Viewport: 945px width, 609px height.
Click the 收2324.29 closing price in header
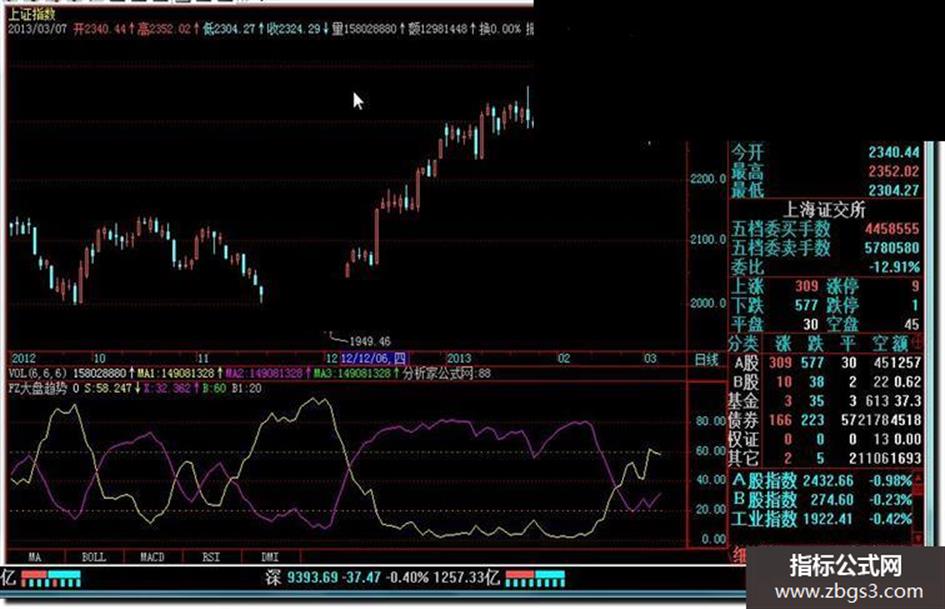294,29
